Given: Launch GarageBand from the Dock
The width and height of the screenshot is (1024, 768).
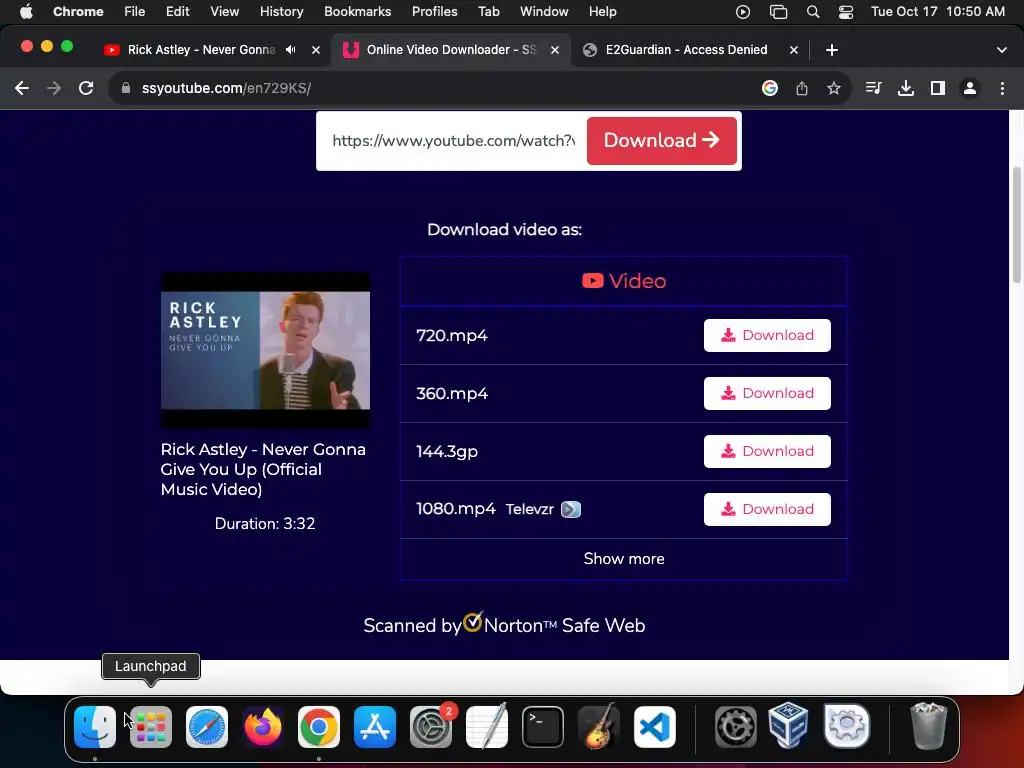Looking at the screenshot, I should point(599,727).
